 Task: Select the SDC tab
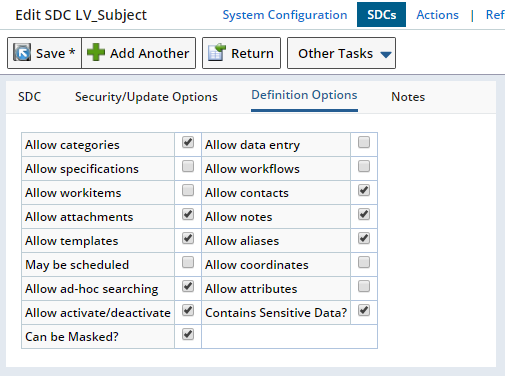(x=29, y=97)
